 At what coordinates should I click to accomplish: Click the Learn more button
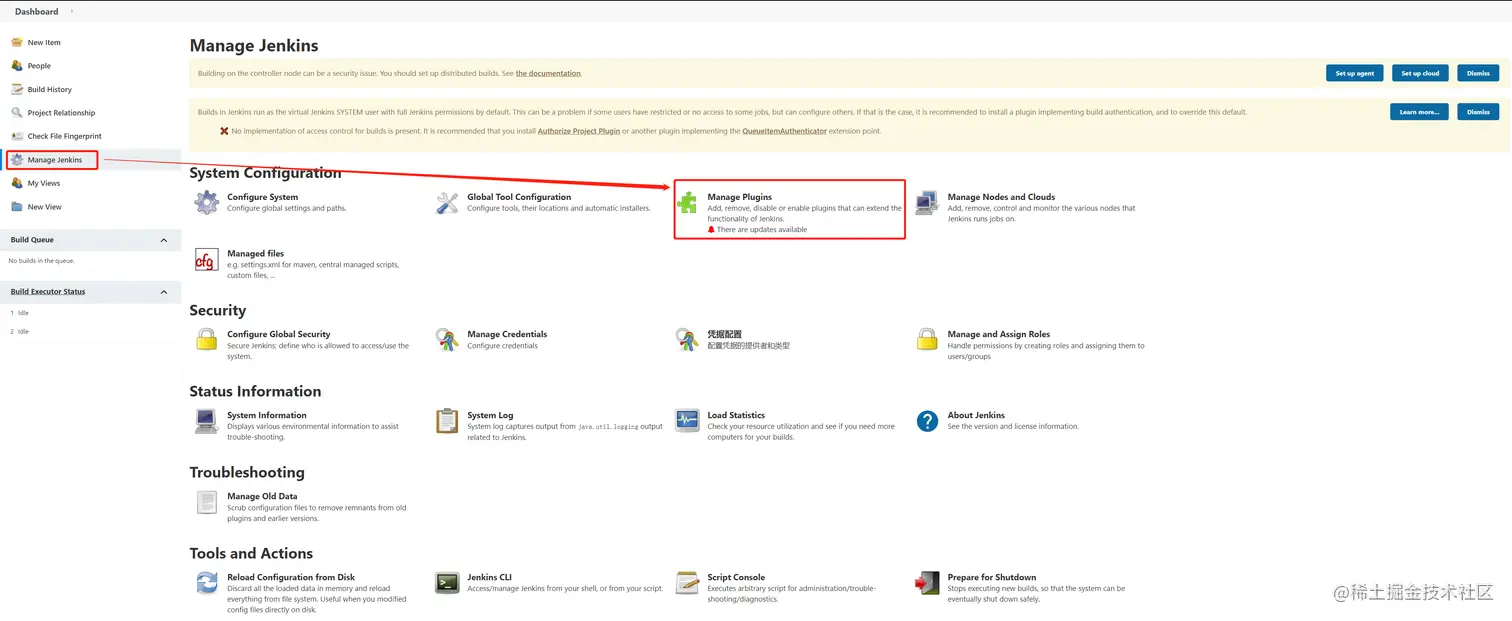click(1419, 112)
